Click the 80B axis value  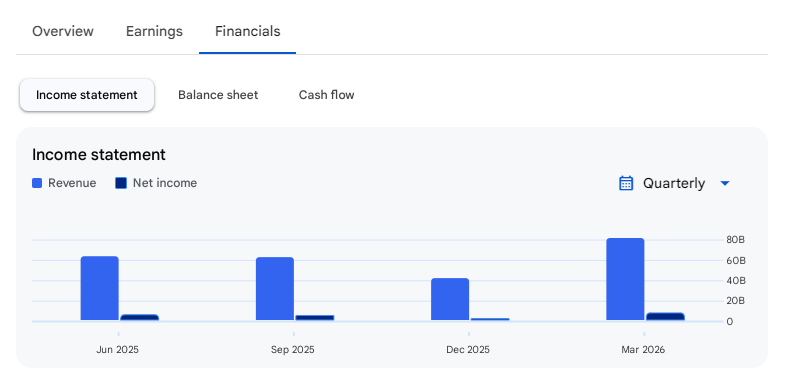[735, 240]
